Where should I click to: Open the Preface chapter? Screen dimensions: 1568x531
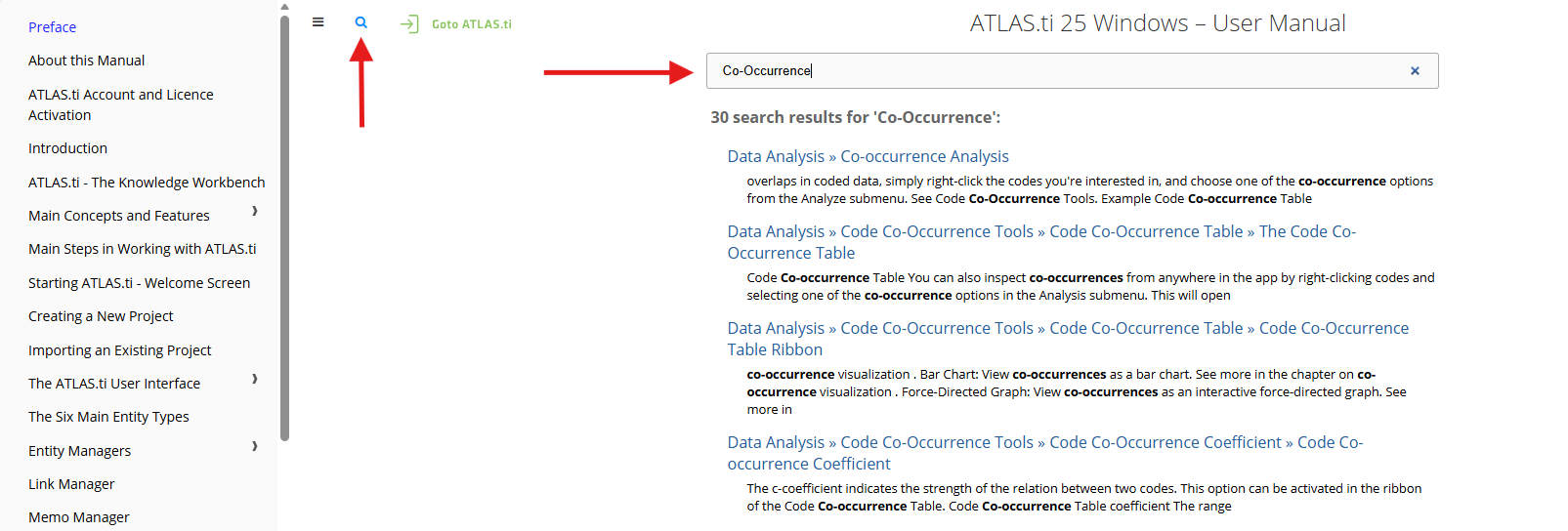(52, 27)
